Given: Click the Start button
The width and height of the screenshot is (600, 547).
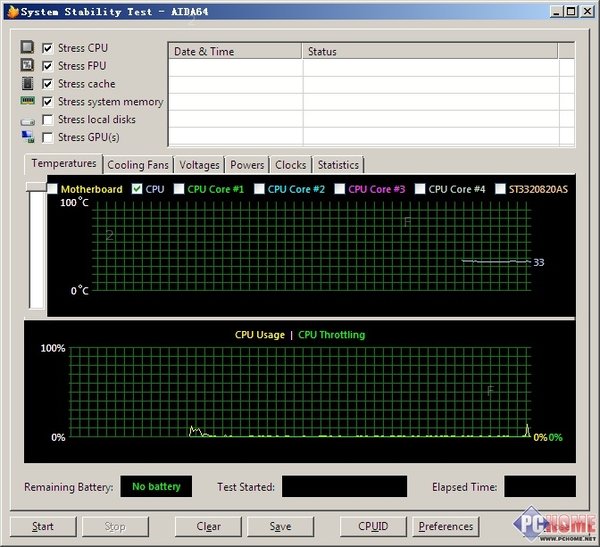Looking at the screenshot, I should click(x=43, y=526).
